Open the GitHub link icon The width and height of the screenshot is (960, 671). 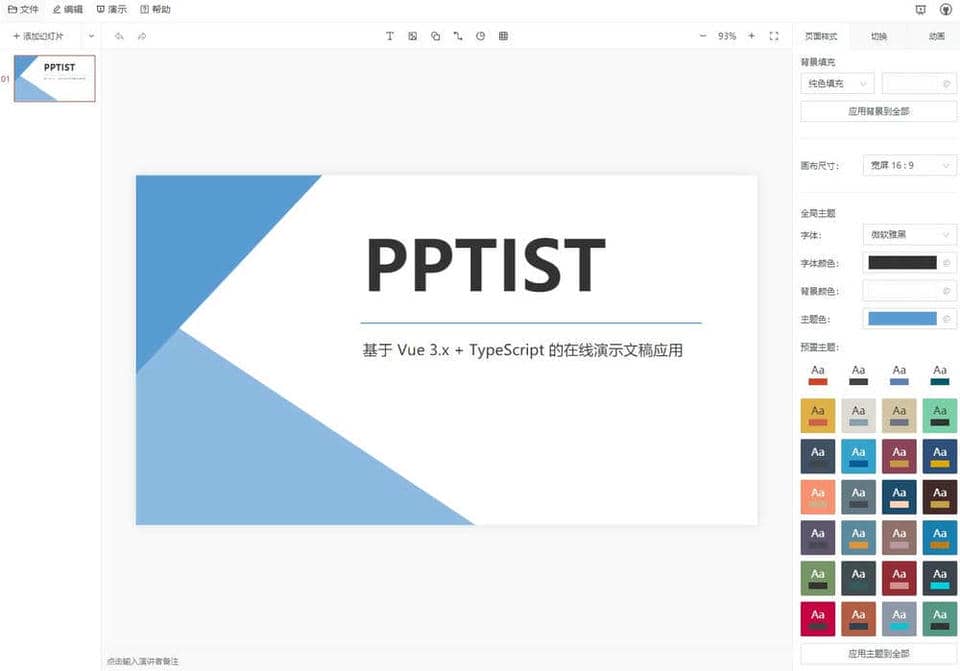click(x=945, y=9)
